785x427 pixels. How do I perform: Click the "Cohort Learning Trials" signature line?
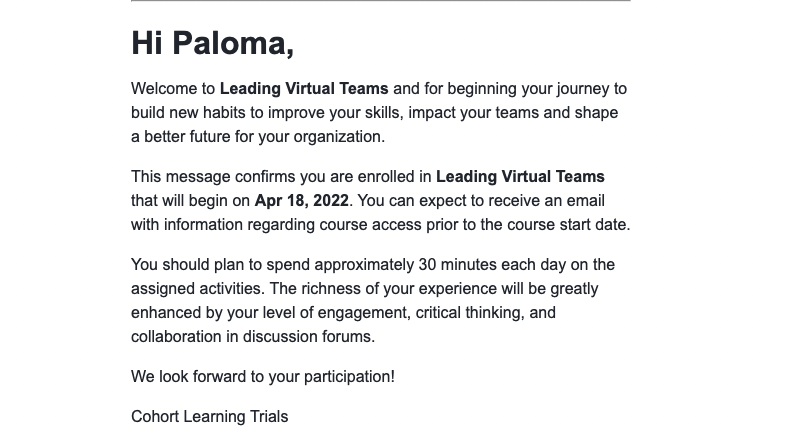point(209,416)
